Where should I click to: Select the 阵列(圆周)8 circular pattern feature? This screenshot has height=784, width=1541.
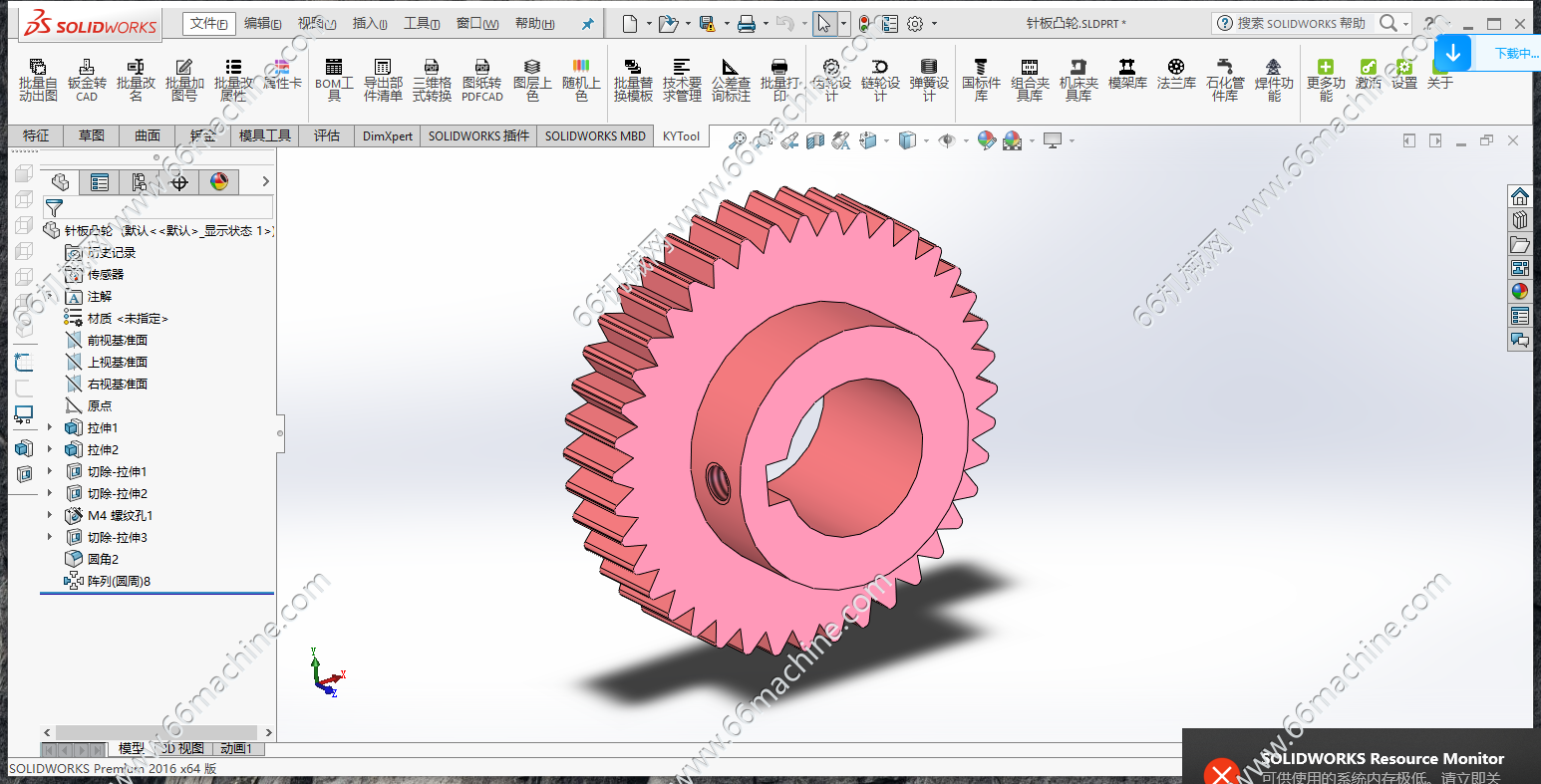point(108,581)
